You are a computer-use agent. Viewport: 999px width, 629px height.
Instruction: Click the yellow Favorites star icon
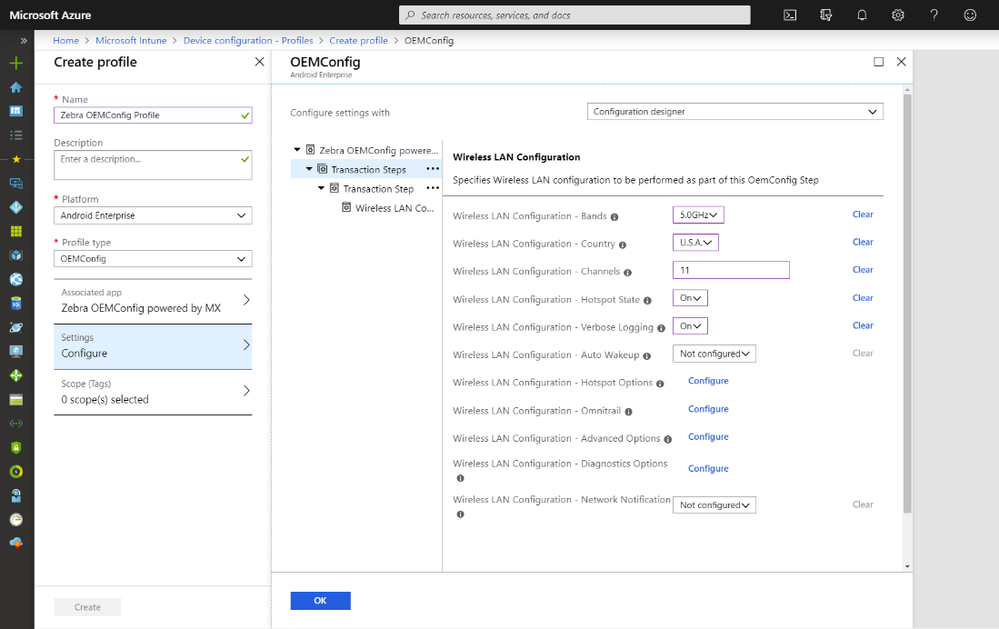coord(17,159)
